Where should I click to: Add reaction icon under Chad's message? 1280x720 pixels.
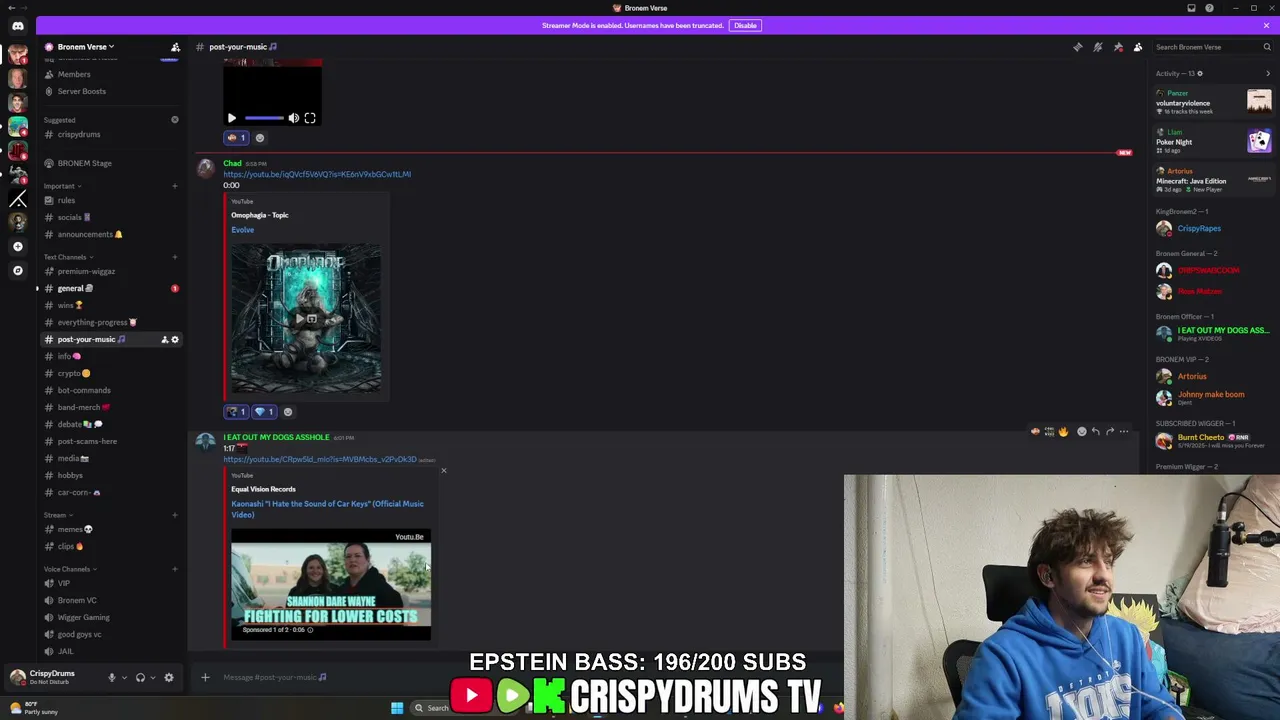(x=288, y=412)
